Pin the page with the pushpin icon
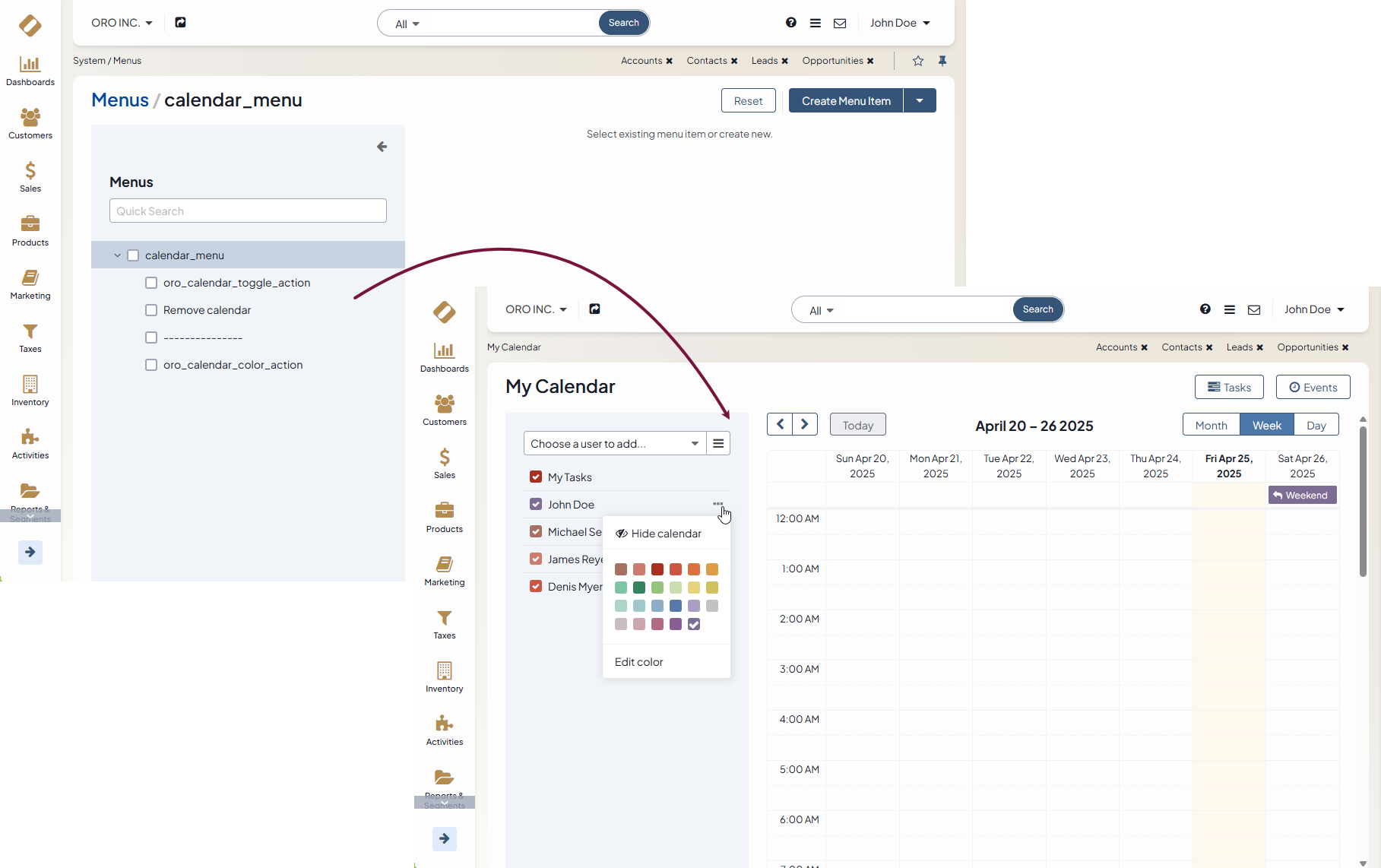This screenshot has height=868, width=1381. tap(942, 61)
